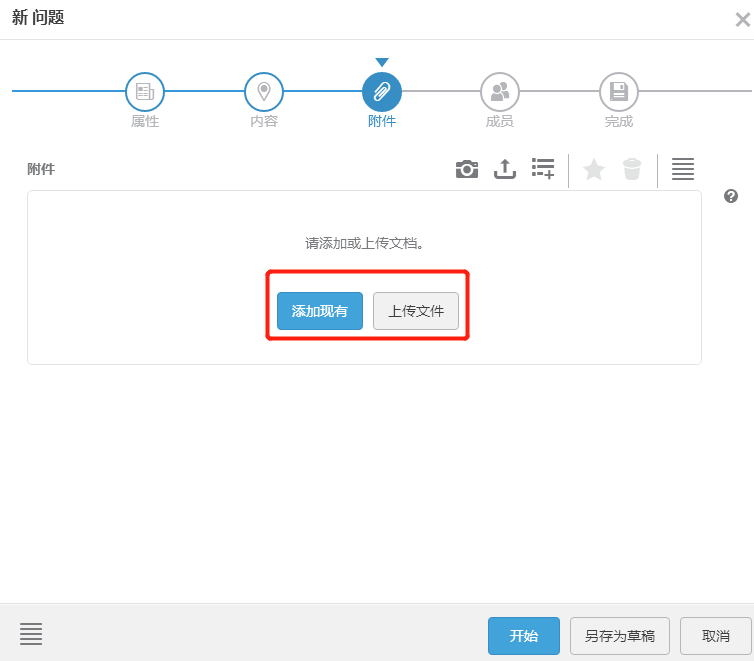The height and width of the screenshot is (661, 754).
Task: Open the 完成 (Finish) save disk step
Action: (619, 92)
